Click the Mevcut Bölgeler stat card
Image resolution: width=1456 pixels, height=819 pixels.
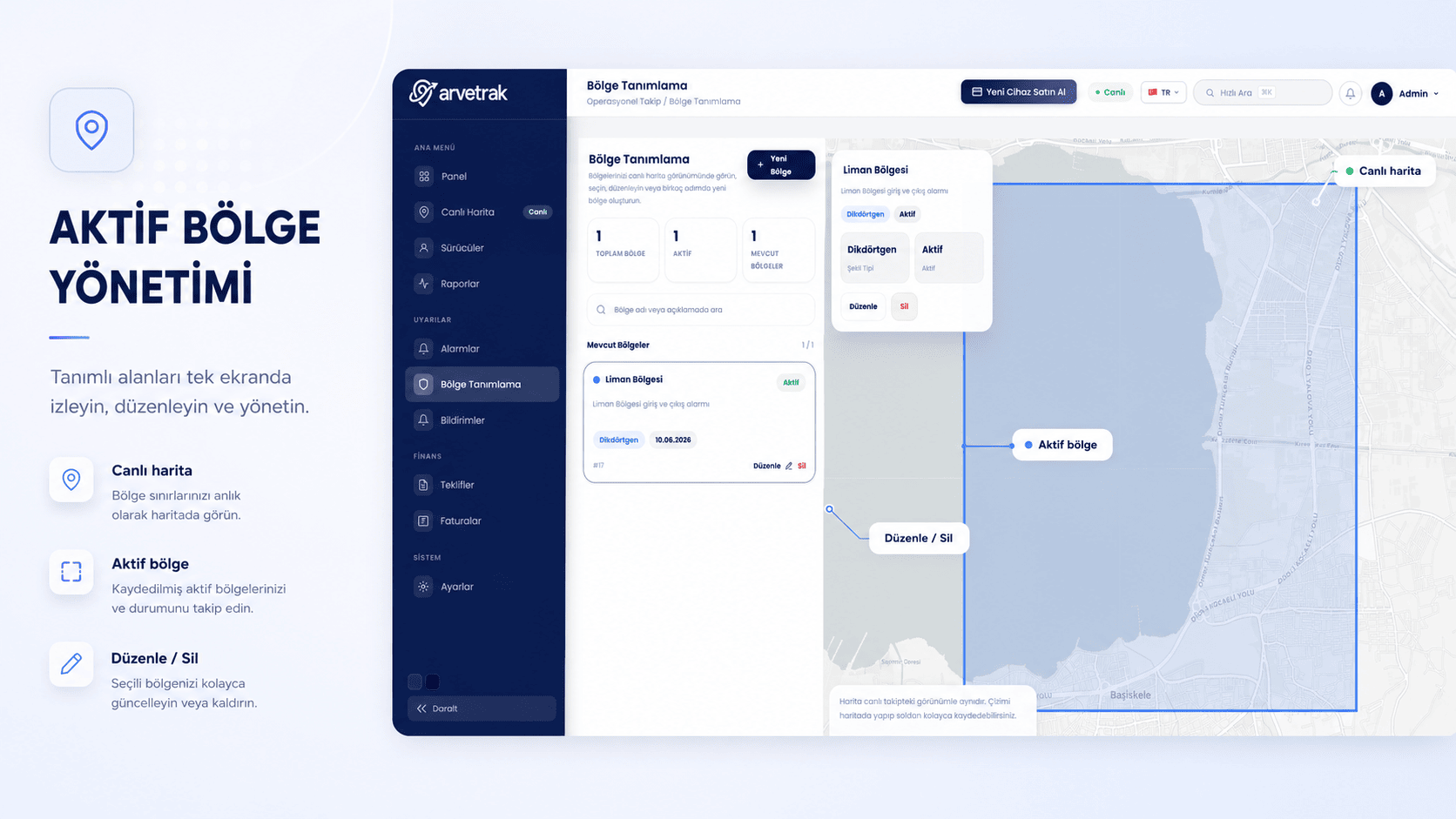click(779, 250)
